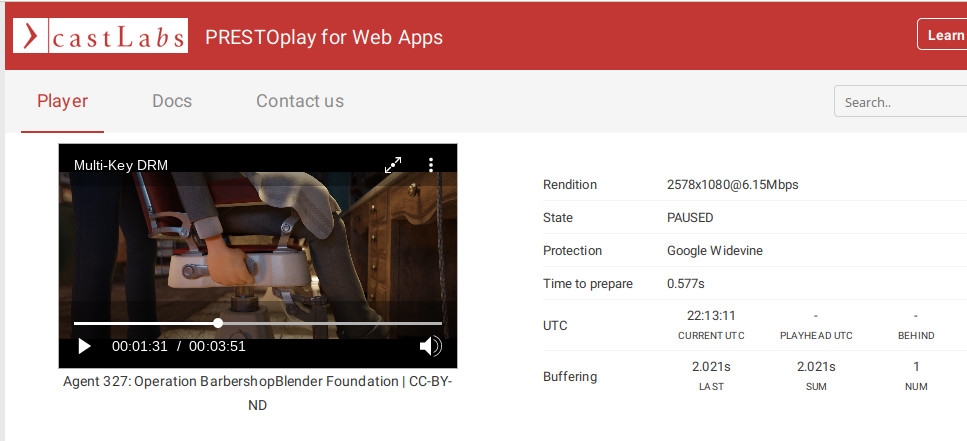This screenshot has width=967, height=441.
Task: Click total duration 00:03:51
Action: [x=217, y=346]
